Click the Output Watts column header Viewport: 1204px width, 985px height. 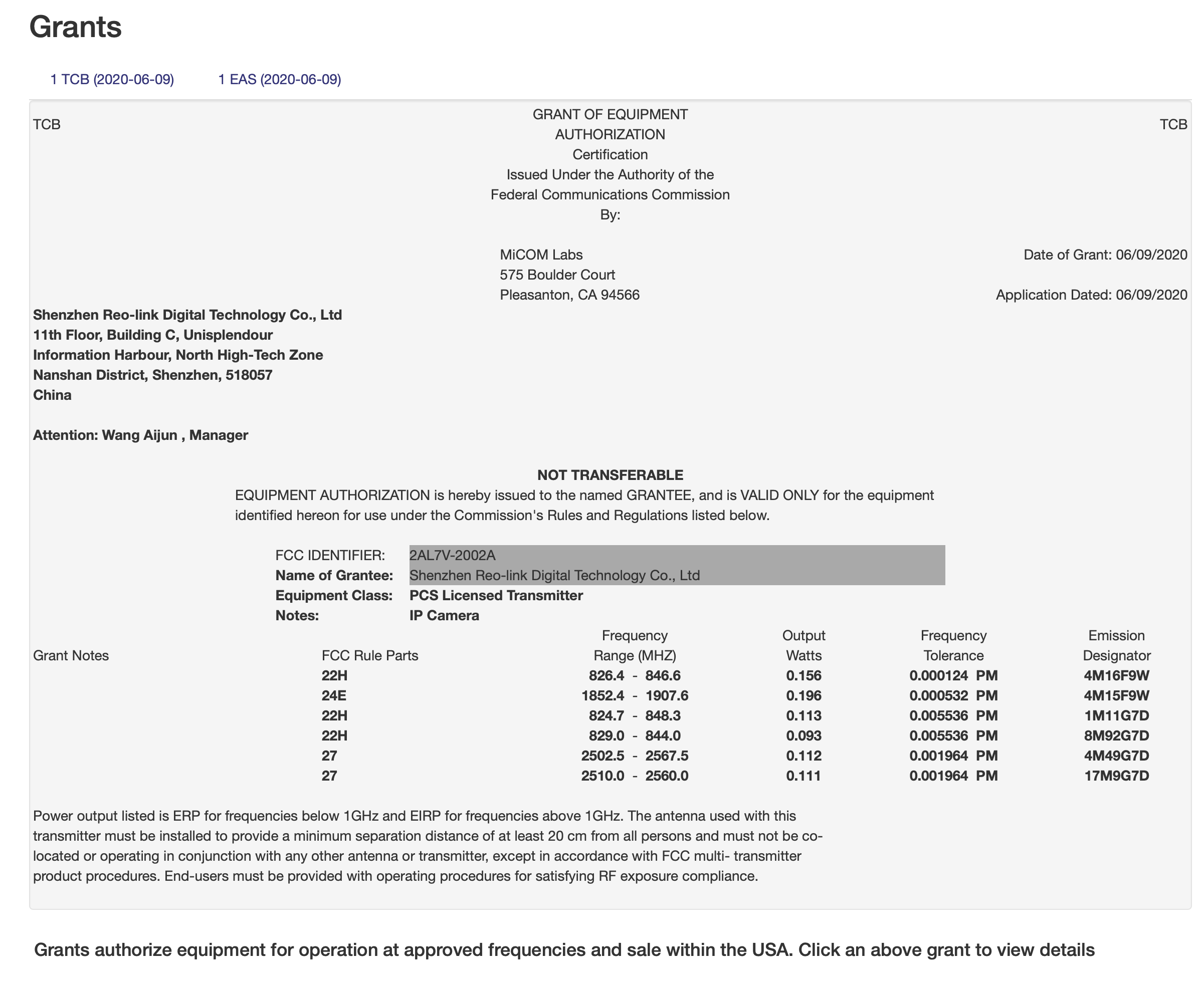pyautogui.click(x=803, y=645)
